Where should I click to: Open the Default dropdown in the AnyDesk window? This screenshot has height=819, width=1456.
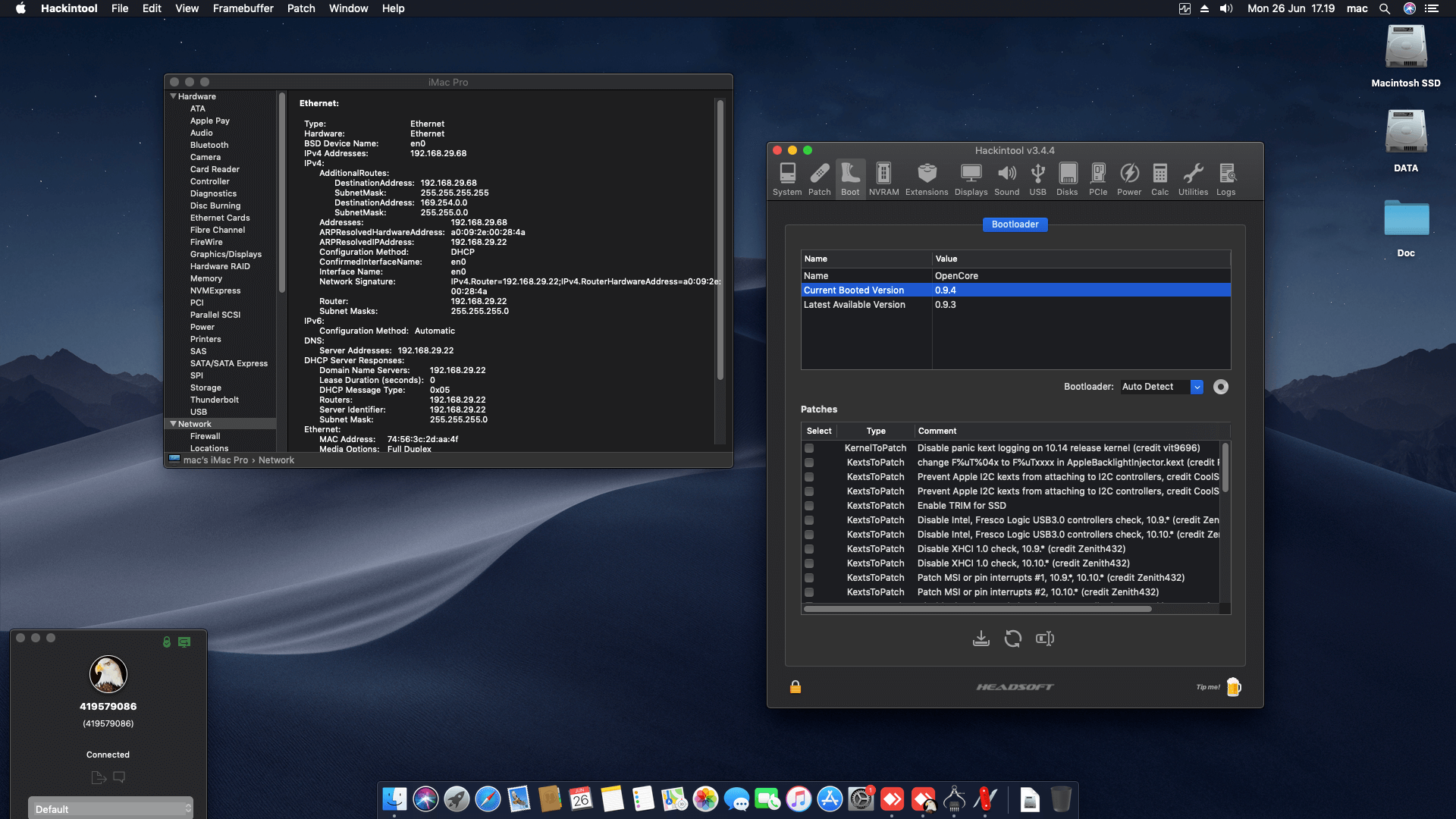111,809
